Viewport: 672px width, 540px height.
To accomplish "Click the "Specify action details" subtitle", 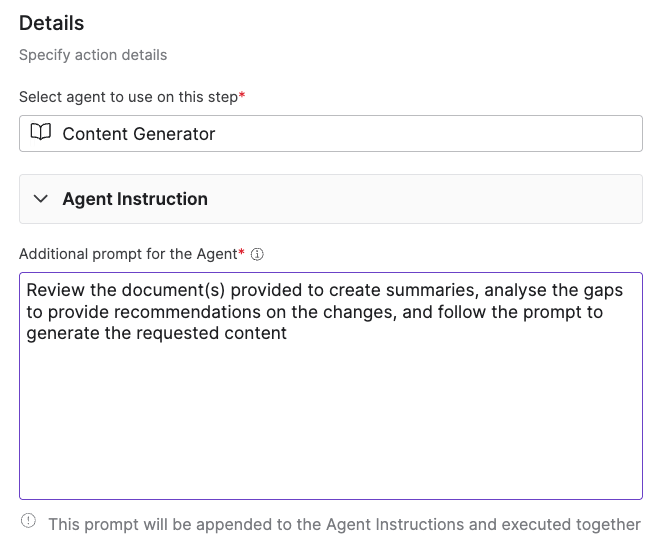I will (x=93, y=55).
